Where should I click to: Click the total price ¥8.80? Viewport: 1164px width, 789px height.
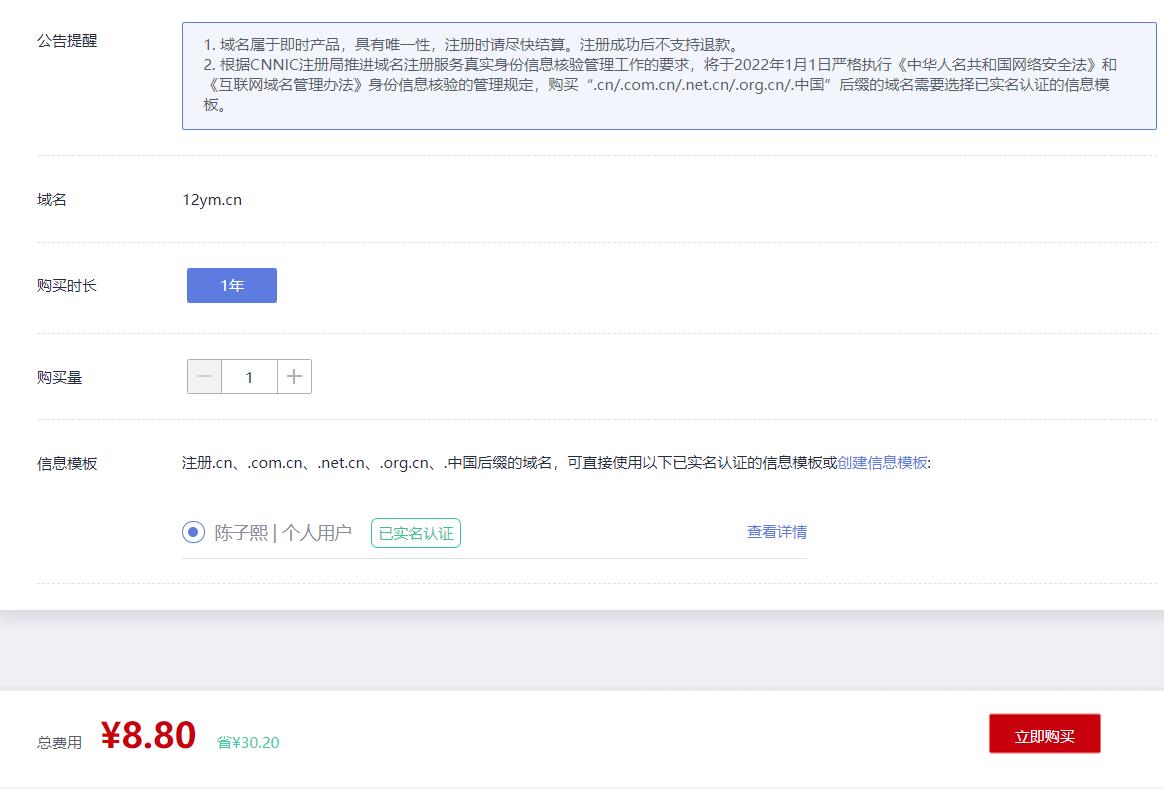click(148, 735)
